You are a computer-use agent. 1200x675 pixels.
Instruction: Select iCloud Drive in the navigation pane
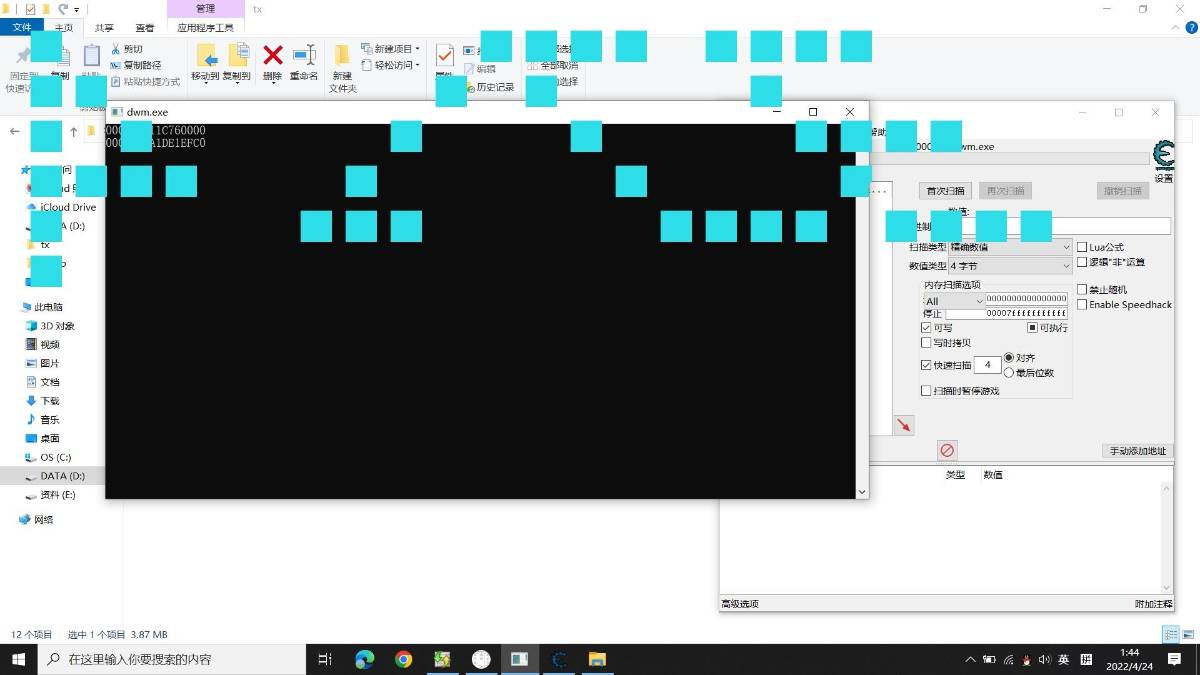pos(68,207)
